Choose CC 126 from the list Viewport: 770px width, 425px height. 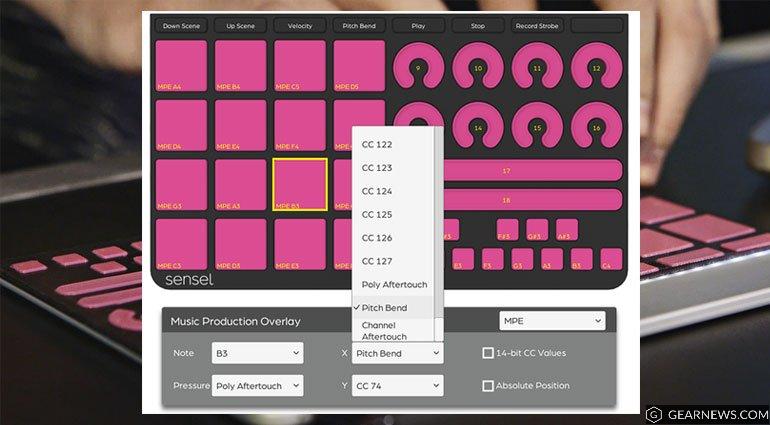click(x=393, y=238)
